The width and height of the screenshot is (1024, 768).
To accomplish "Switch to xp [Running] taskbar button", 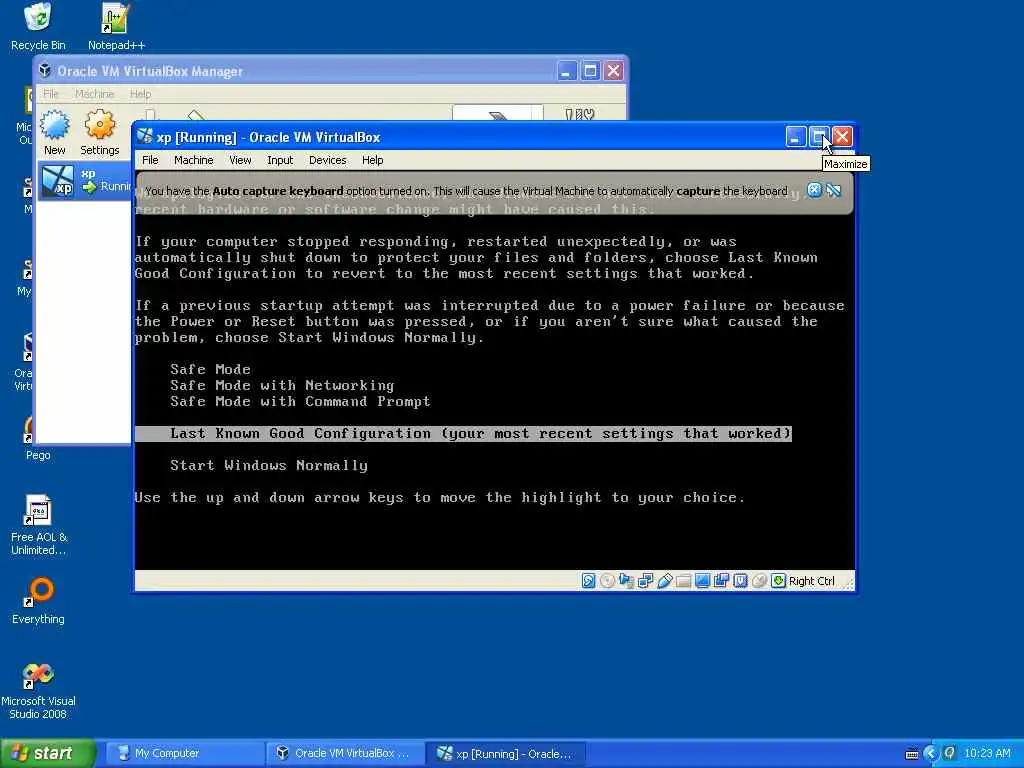I will coord(505,753).
